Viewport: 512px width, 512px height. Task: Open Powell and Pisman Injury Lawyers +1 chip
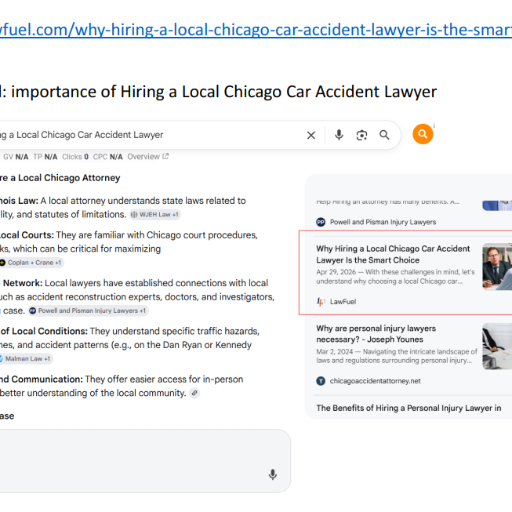point(88,311)
